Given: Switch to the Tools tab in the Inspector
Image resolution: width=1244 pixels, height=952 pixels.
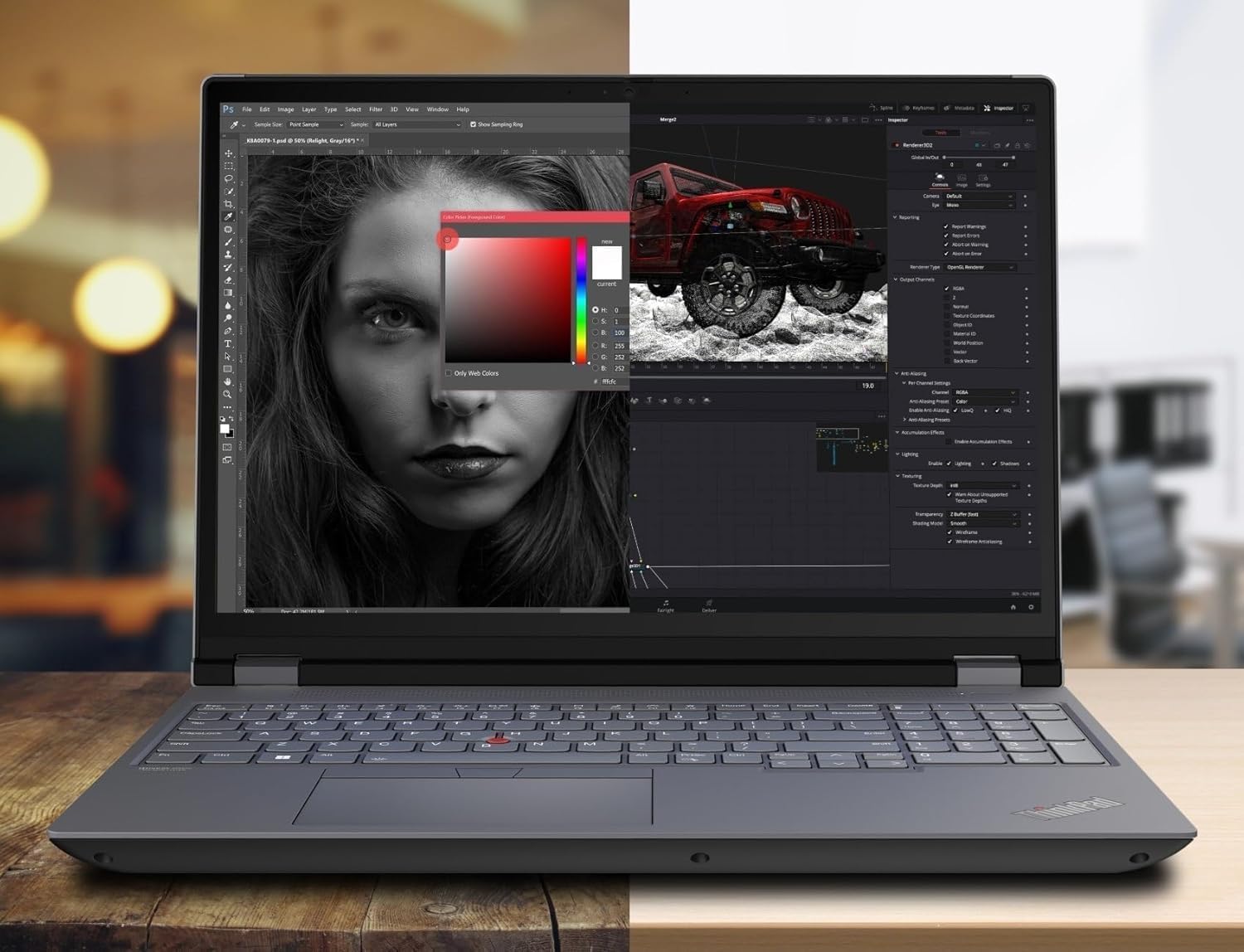Looking at the screenshot, I should (x=941, y=132).
